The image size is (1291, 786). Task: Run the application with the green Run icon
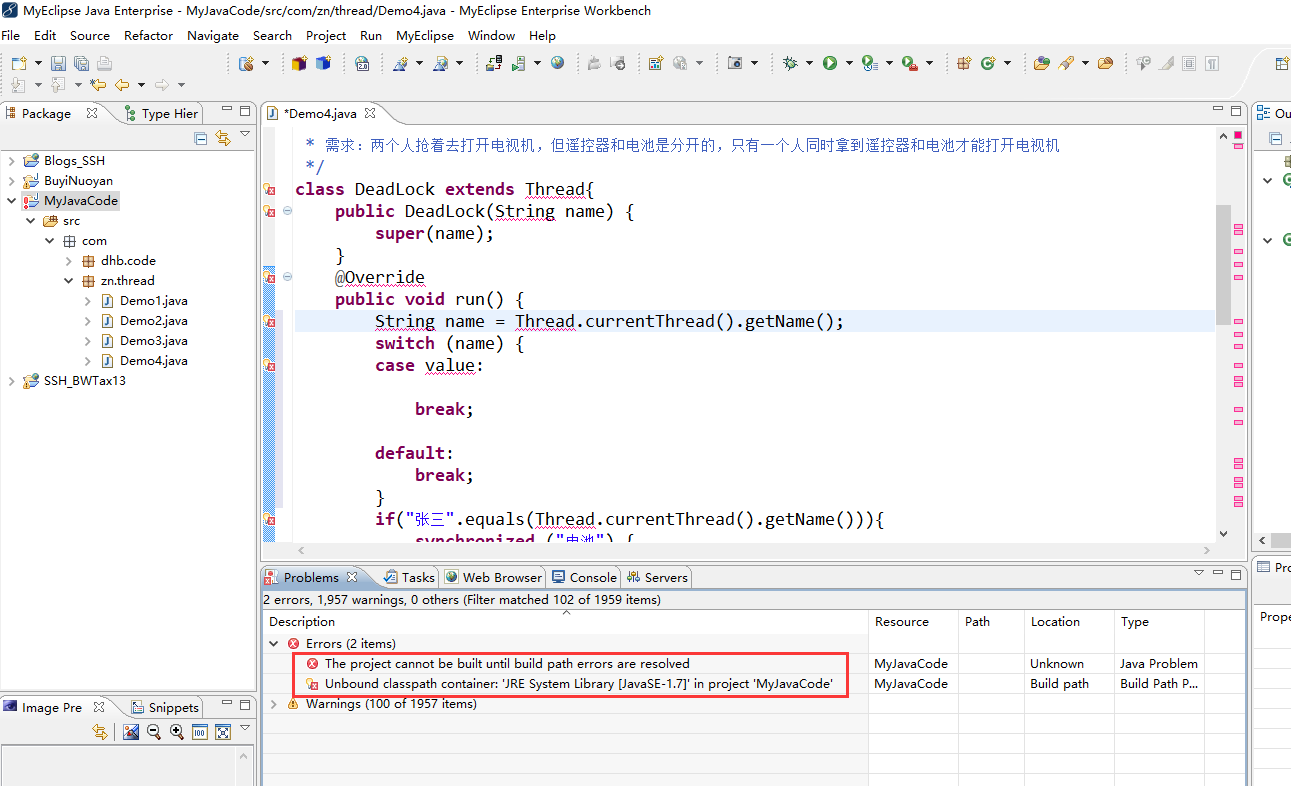coord(830,62)
